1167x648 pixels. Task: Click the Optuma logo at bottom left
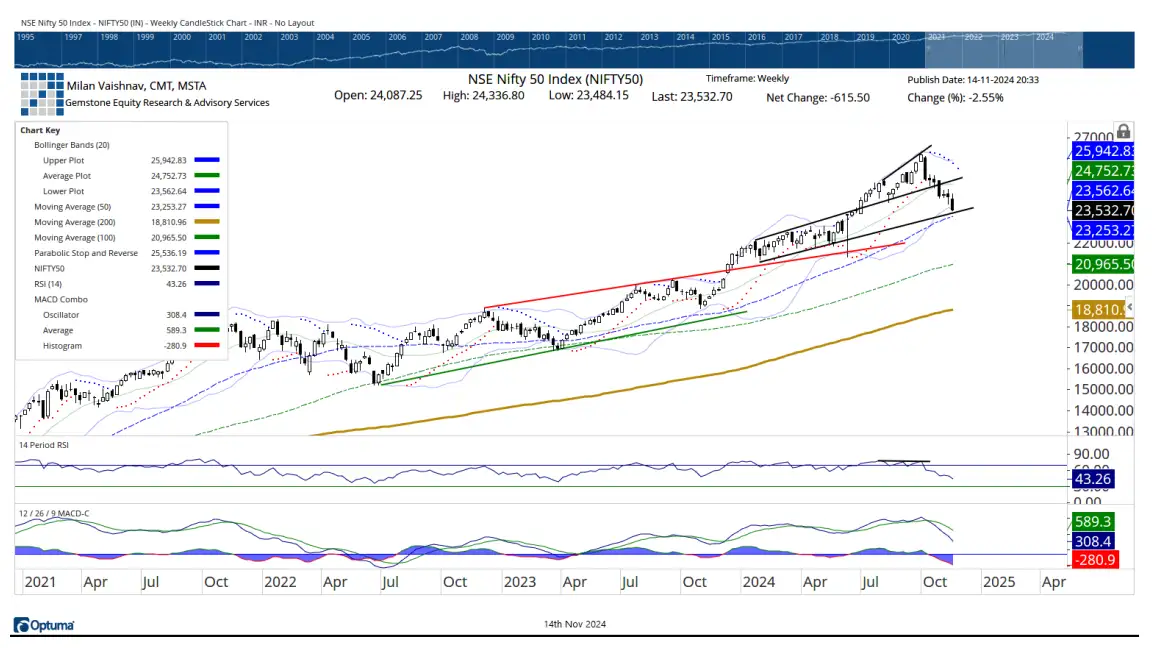44,625
